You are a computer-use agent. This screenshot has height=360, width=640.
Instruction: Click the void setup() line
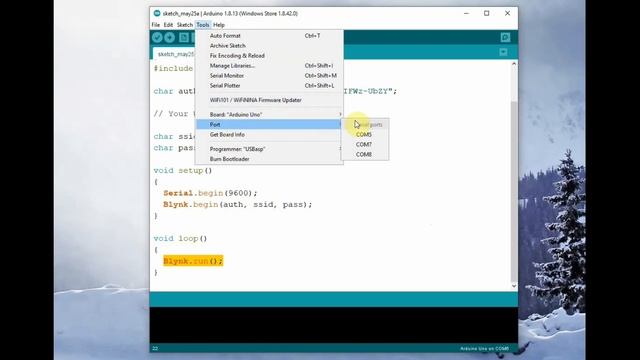pyautogui.click(x=183, y=171)
